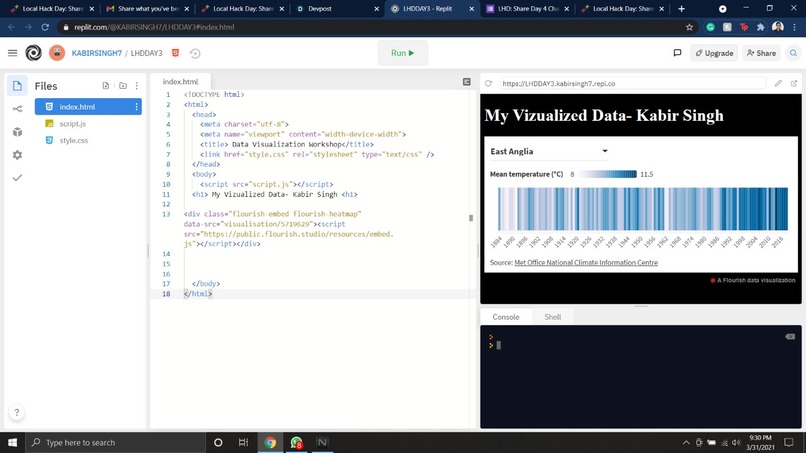Image resolution: width=806 pixels, height=453 pixels.
Task: Bookmark this page with the star icon
Action: click(689, 27)
